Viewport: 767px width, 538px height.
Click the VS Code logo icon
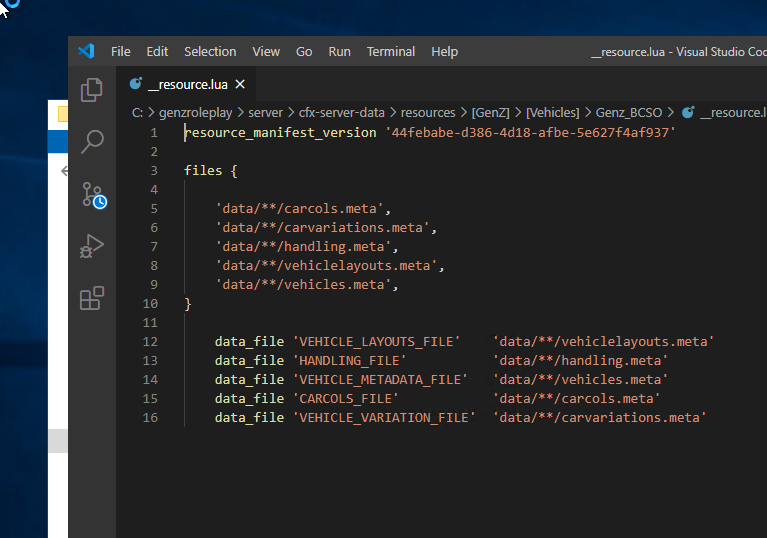[x=86, y=51]
